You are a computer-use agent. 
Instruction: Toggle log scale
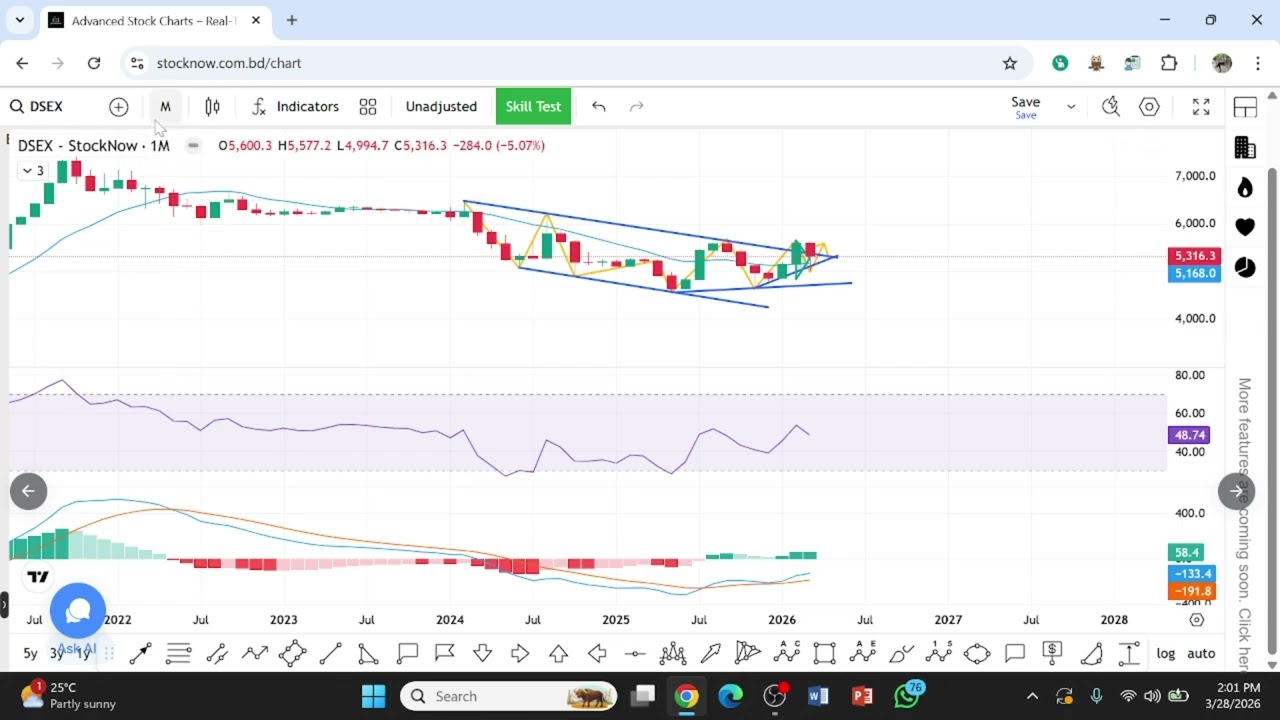pyautogui.click(x=1166, y=653)
